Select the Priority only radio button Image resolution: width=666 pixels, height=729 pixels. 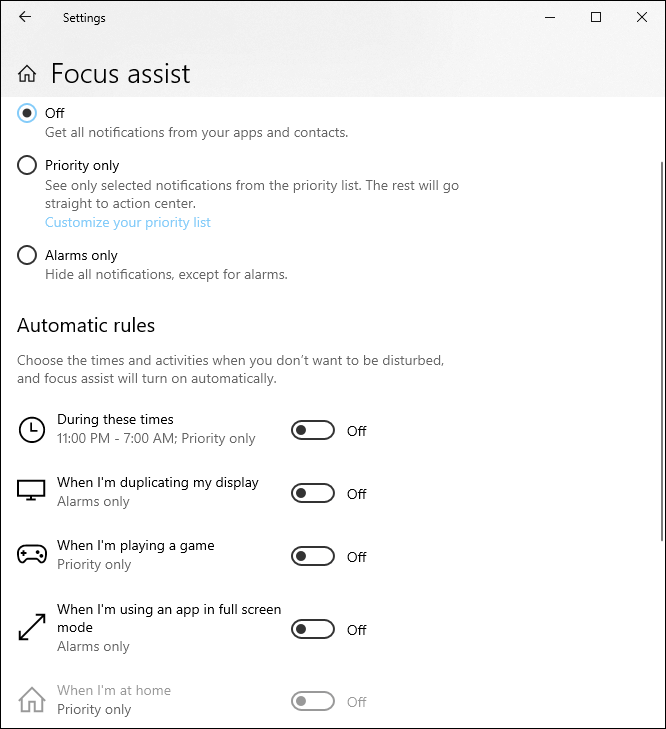click(28, 166)
